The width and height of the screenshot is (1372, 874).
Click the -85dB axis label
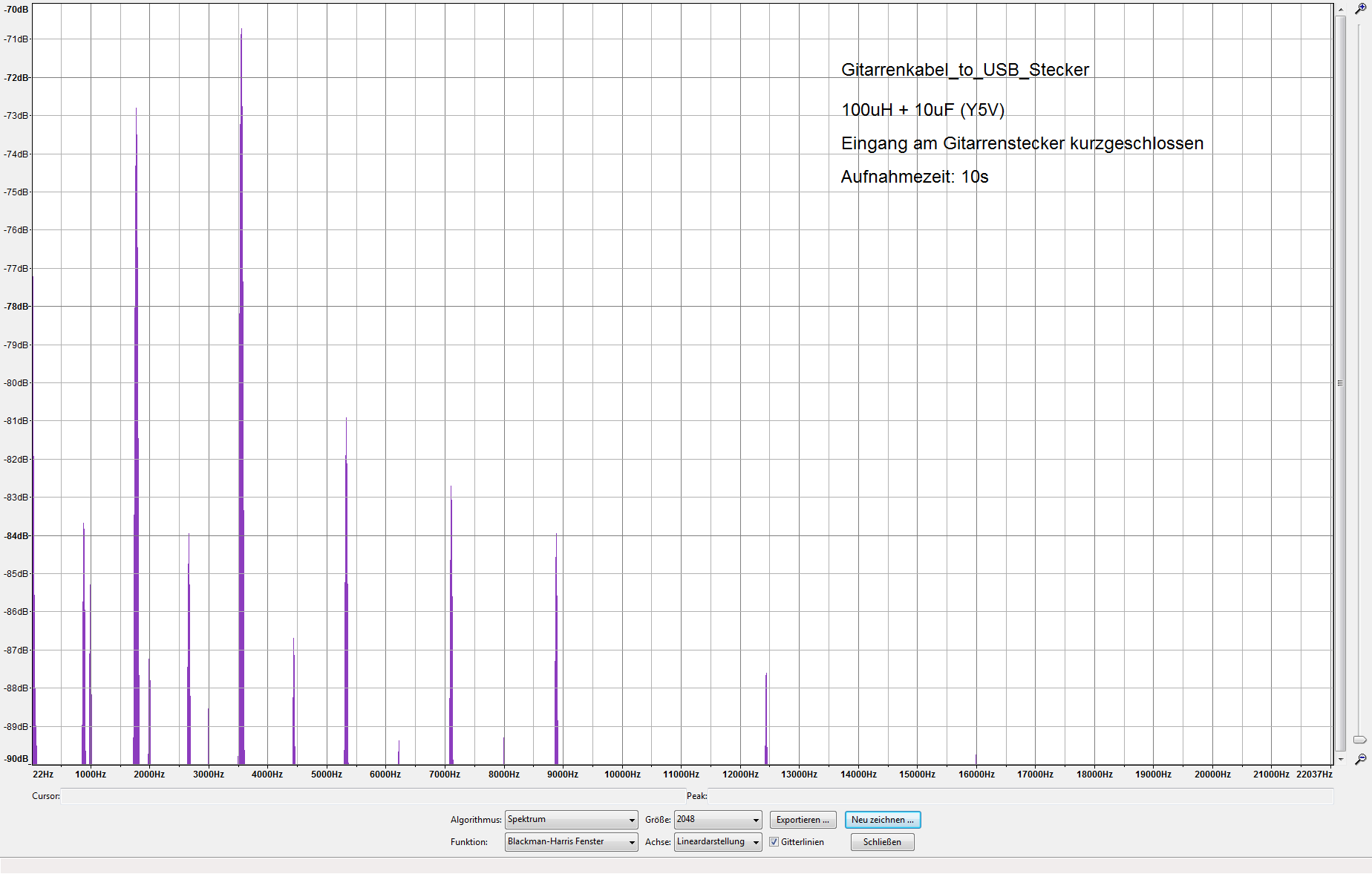pos(16,574)
